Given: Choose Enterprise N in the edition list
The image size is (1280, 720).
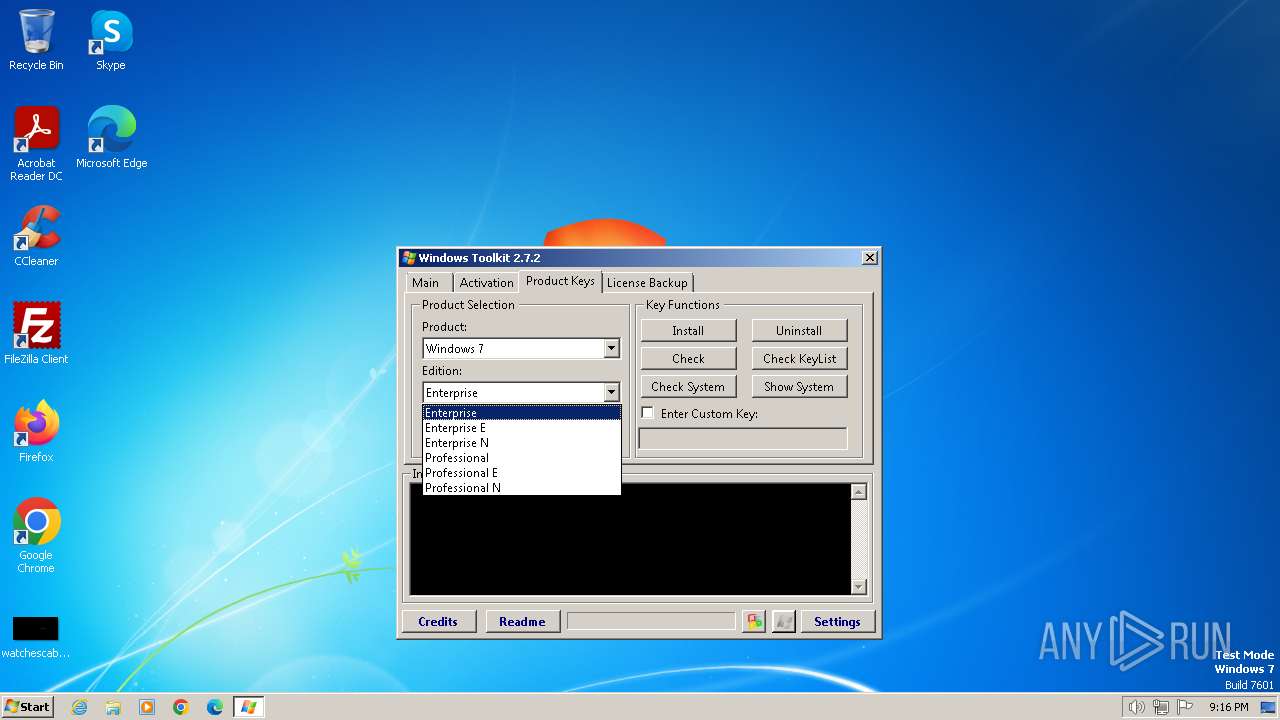Looking at the screenshot, I should pos(521,442).
